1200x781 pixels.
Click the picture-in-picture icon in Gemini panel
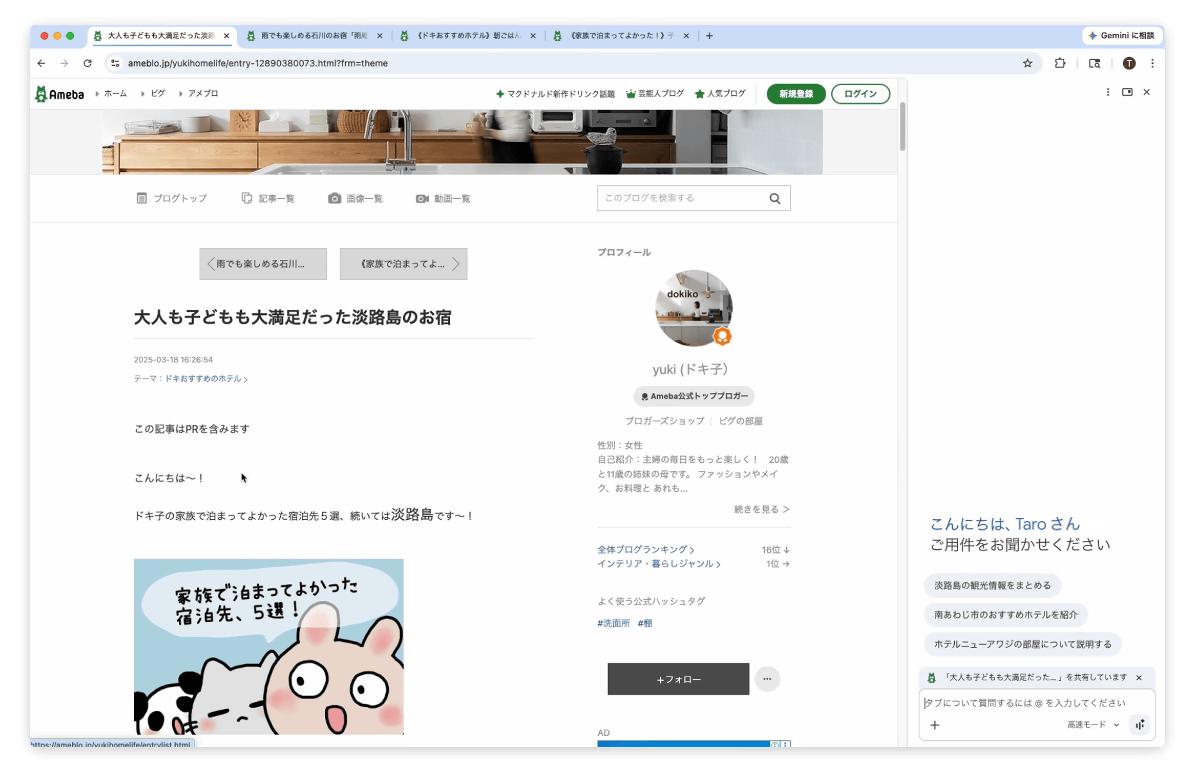point(1127,92)
